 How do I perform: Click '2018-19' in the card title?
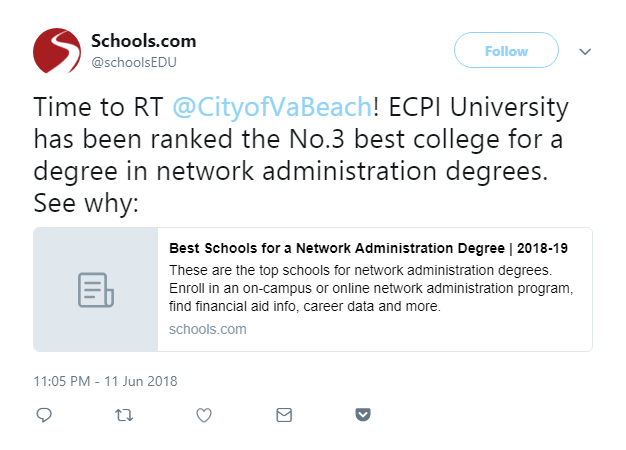pyautogui.click(x=542, y=248)
